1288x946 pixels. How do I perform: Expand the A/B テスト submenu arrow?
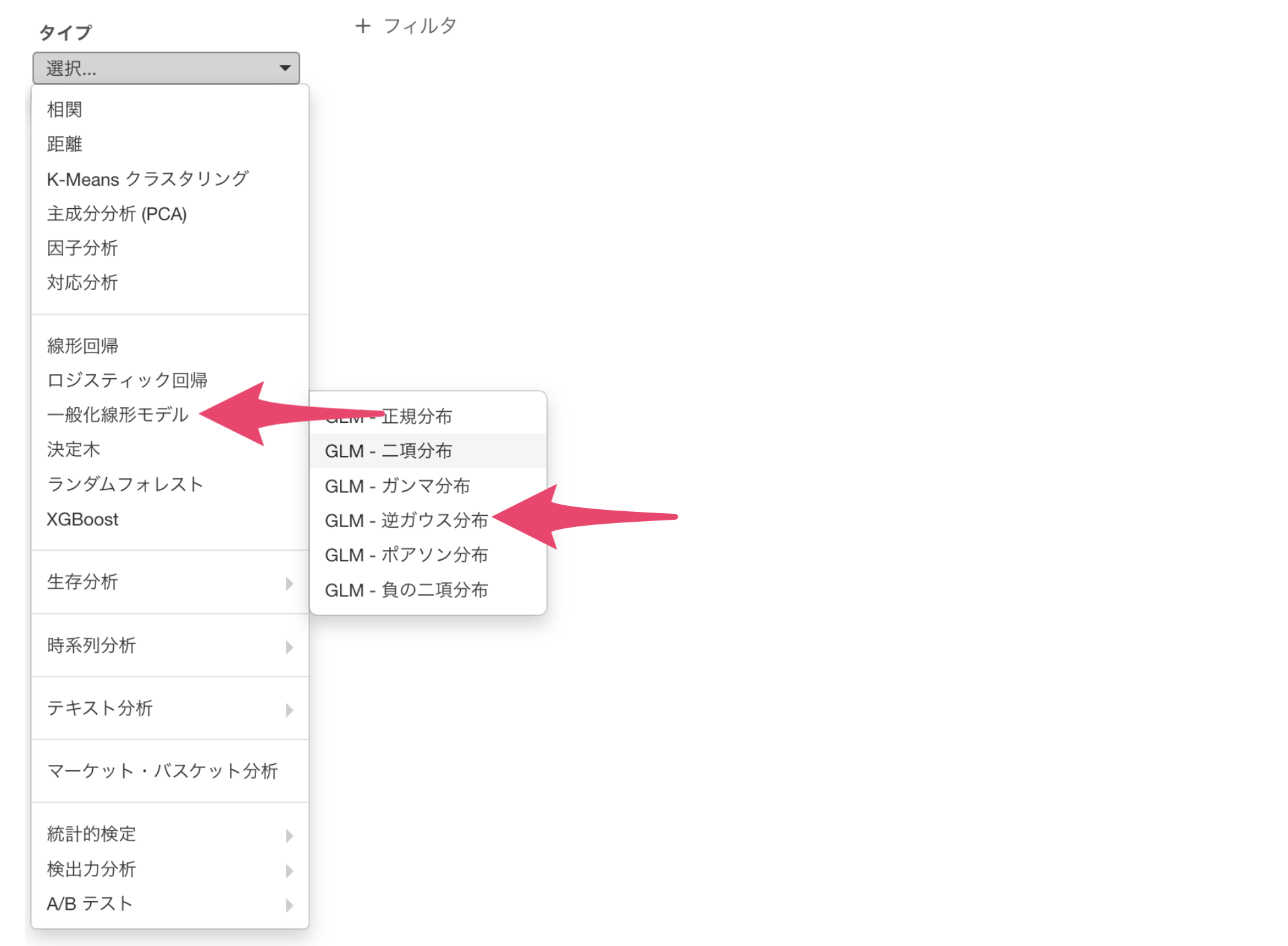pos(289,904)
